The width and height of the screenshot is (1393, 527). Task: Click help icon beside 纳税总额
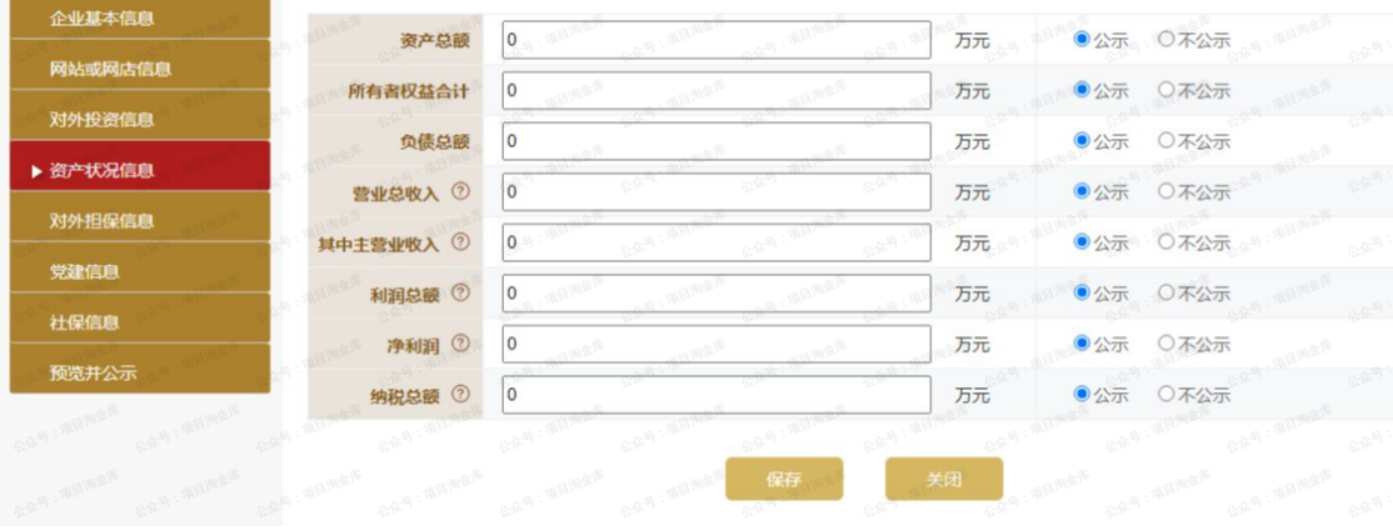[460, 394]
